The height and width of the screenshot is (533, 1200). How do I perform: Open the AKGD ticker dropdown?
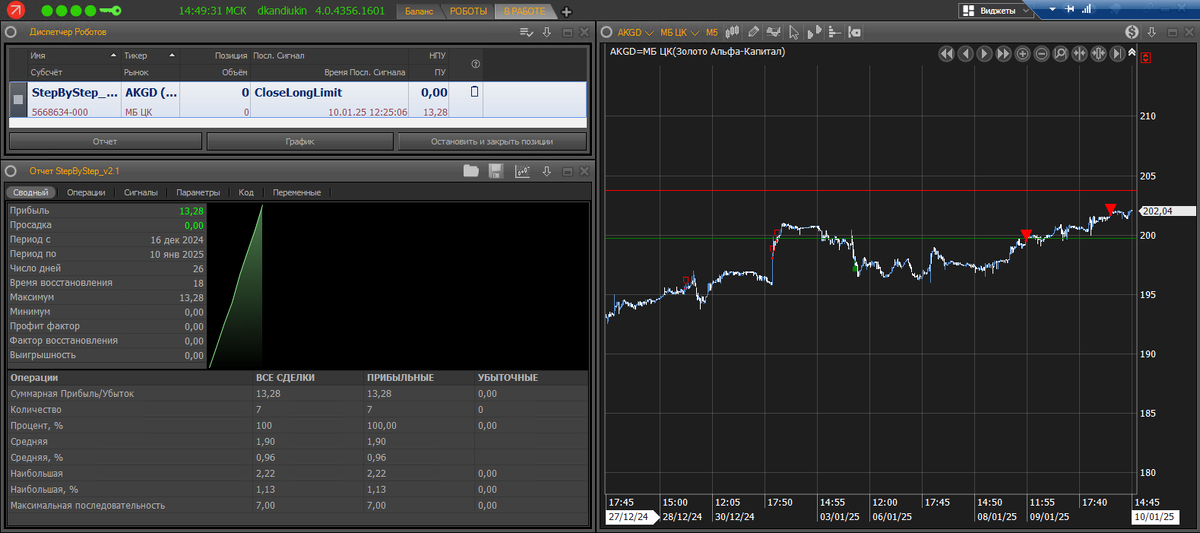pyautogui.click(x=635, y=32)
